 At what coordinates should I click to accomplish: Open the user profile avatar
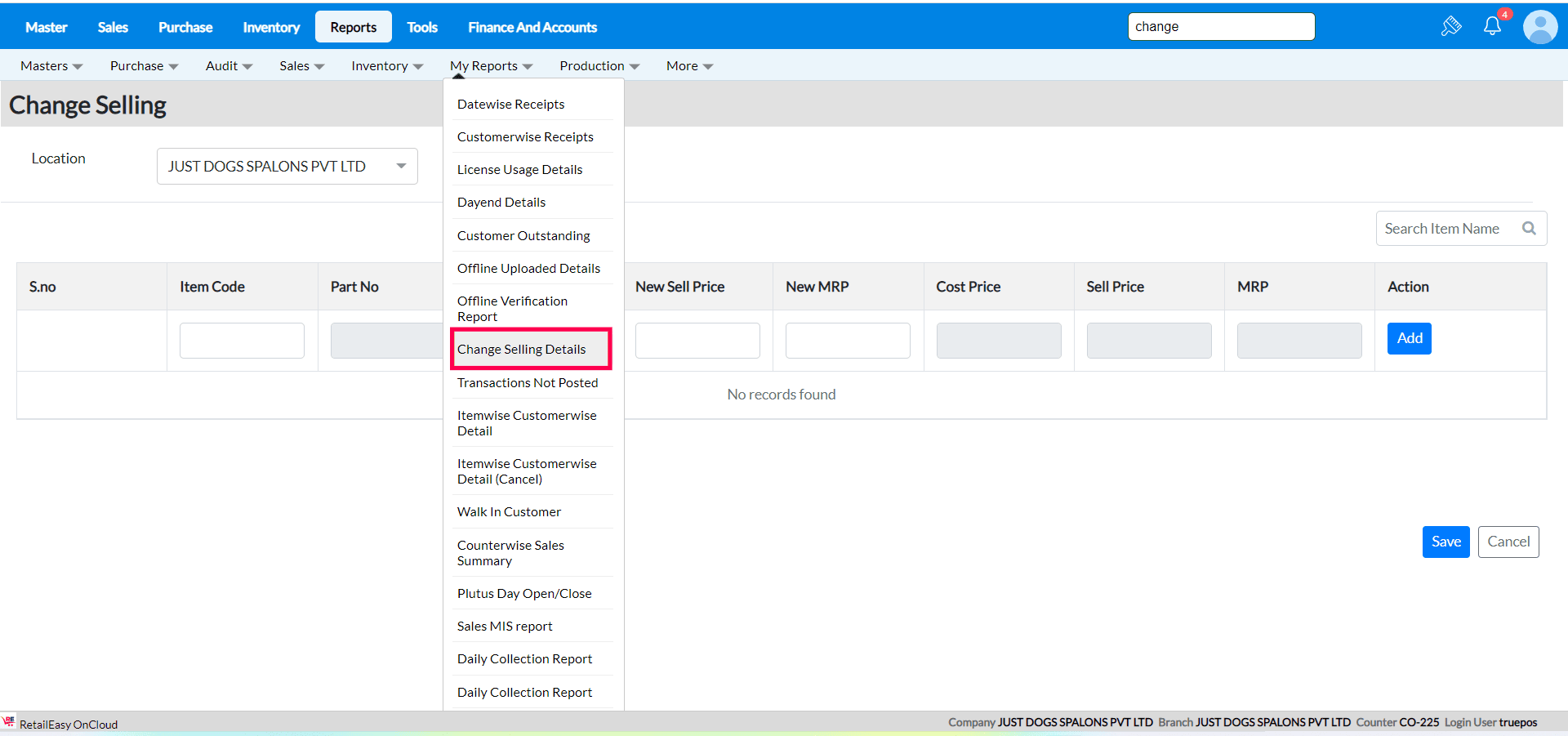(x=1540, y=27)
